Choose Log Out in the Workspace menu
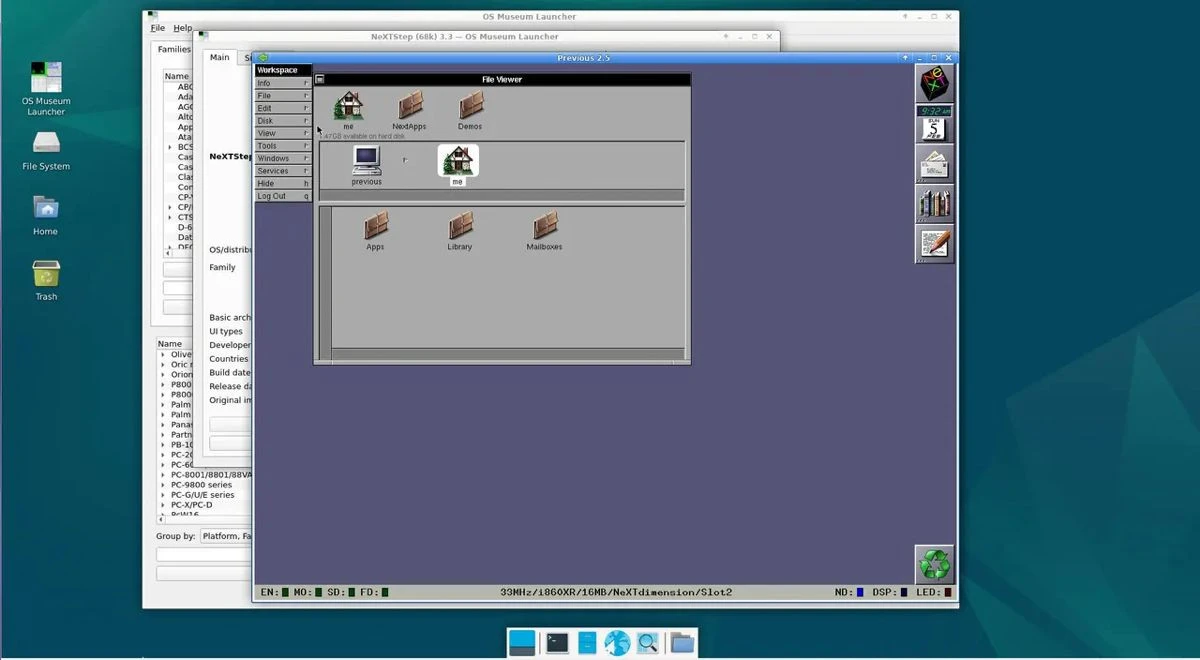 (283, 196)
